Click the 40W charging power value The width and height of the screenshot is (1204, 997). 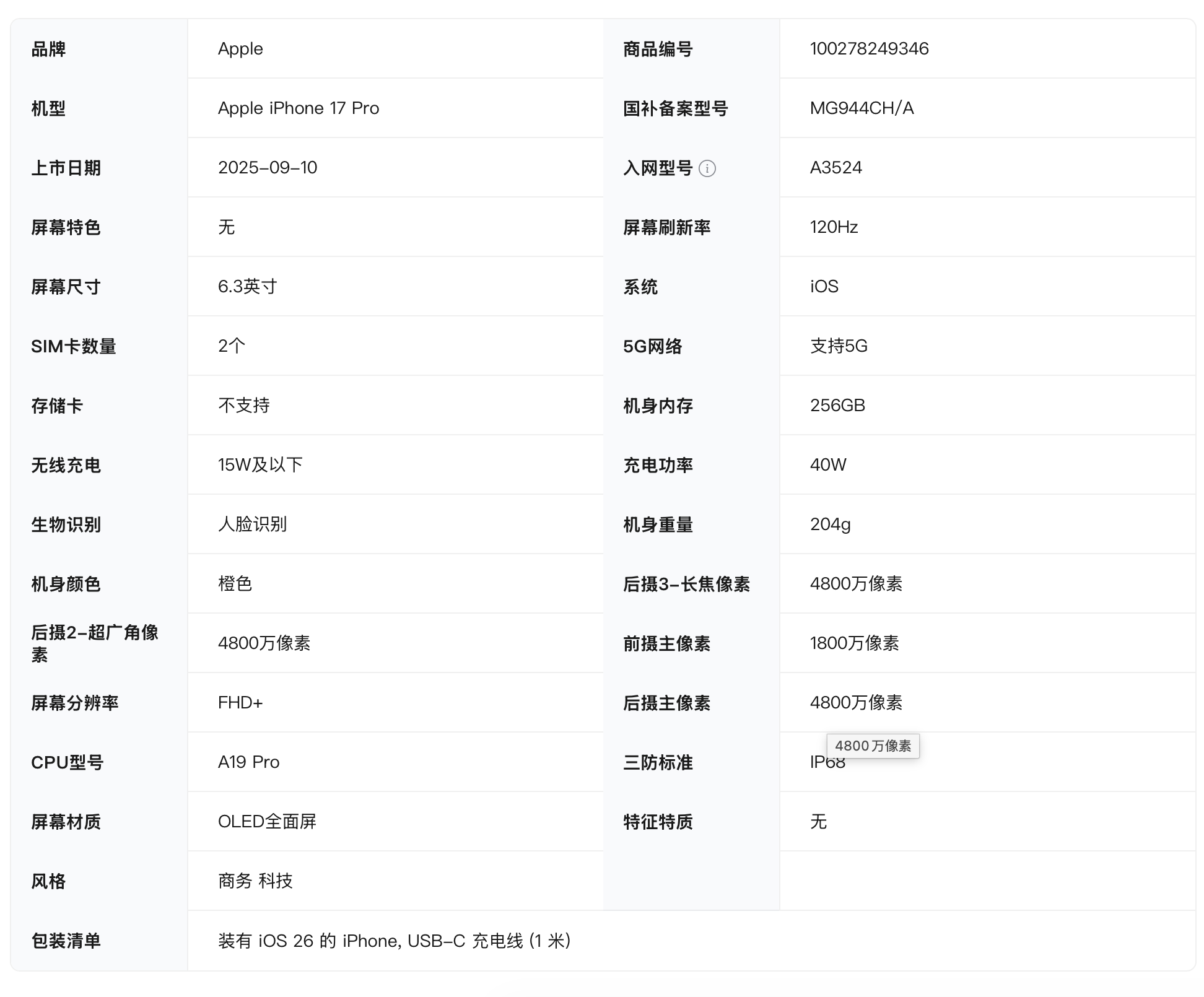click(x=828, y=465)
